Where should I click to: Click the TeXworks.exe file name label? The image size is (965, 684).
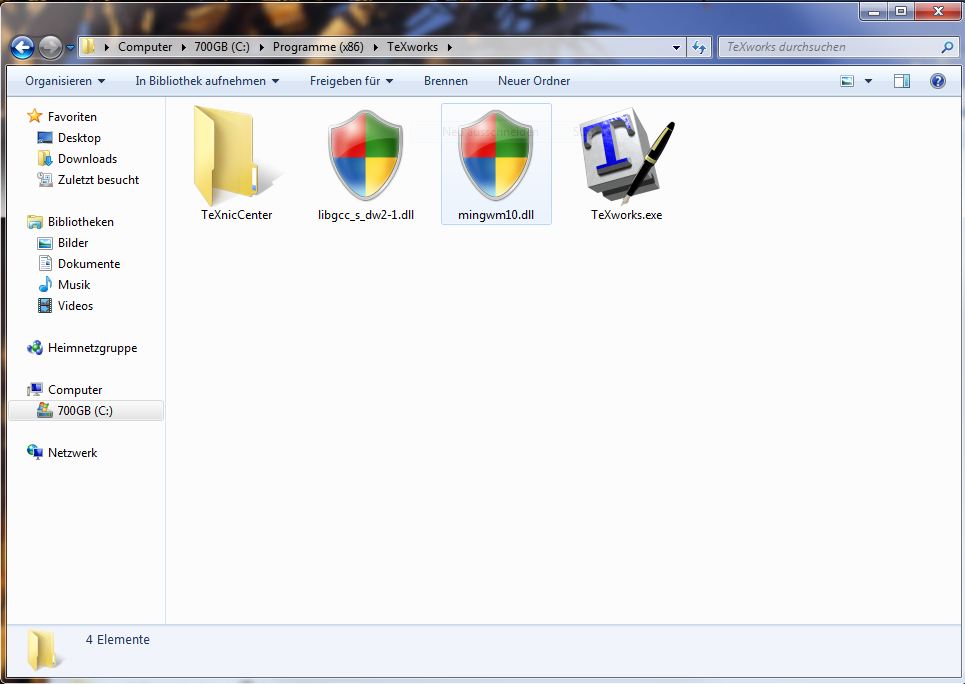pyautogui.click(x=627, y=214)
